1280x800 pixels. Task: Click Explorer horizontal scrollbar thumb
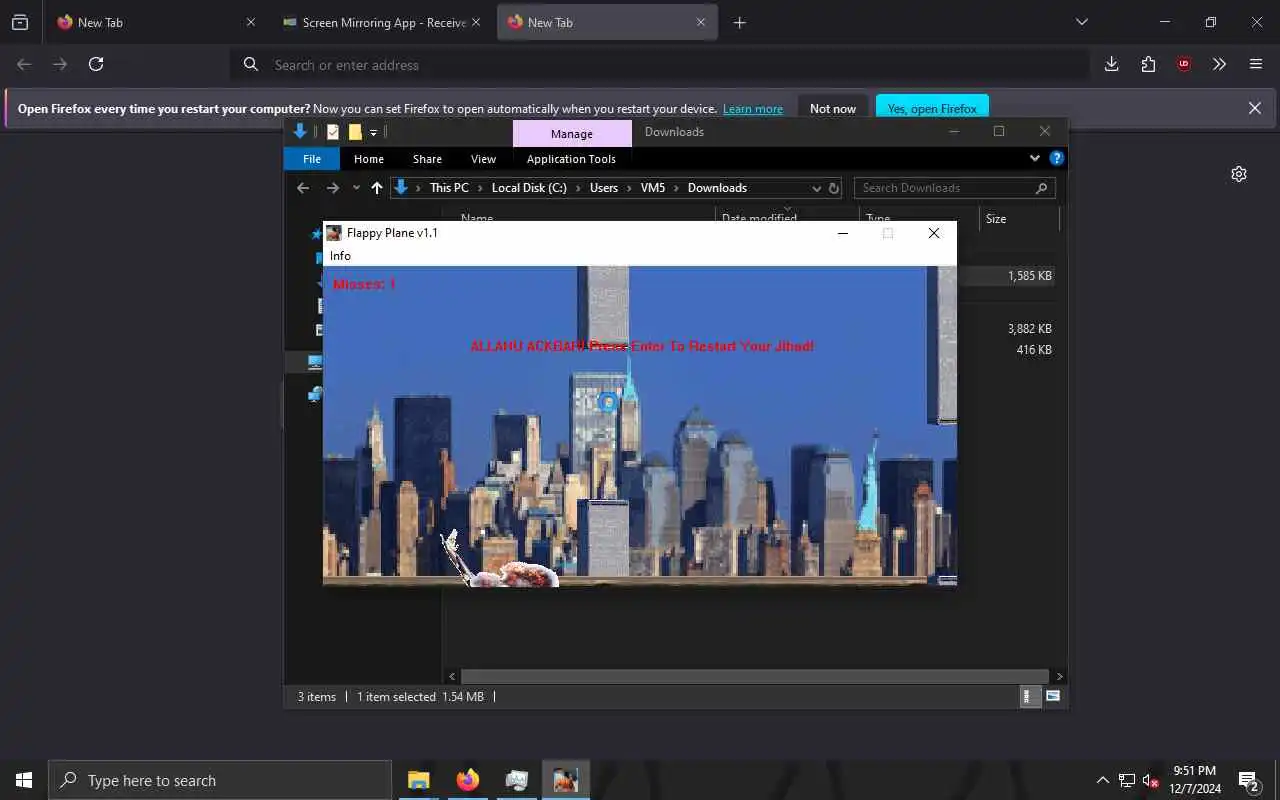(755, 676)
